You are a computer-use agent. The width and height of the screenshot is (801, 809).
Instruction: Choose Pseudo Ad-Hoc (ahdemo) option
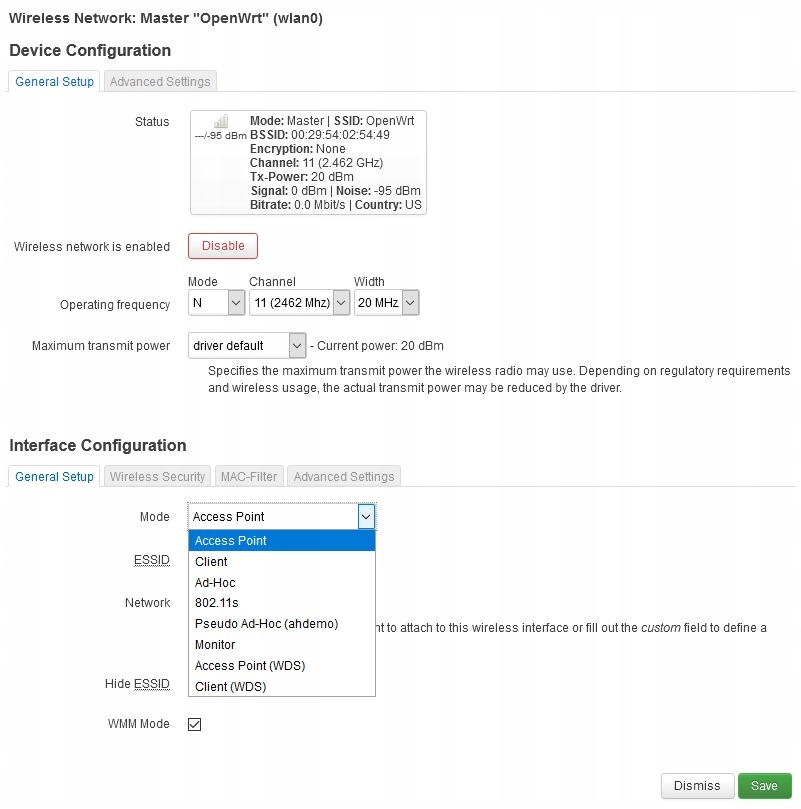(x=266, y=624)
